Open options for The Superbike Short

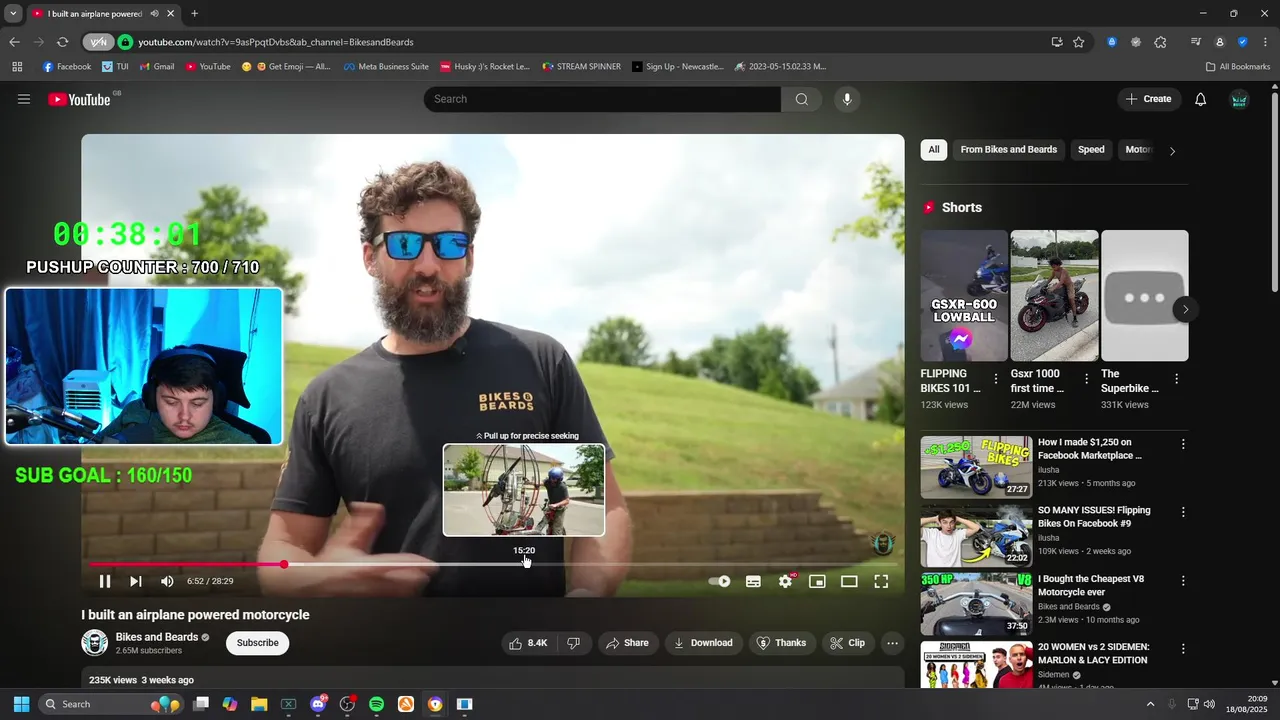[x=1176, y=379]
